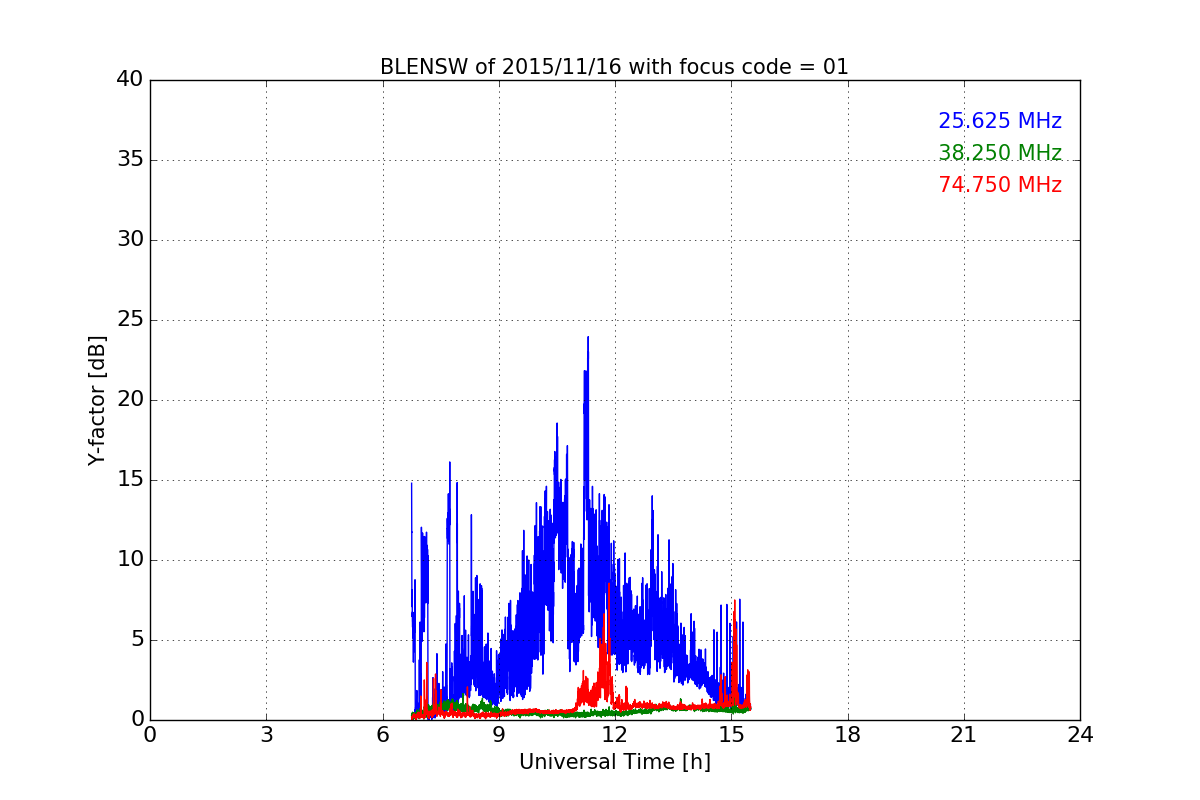Viewport: 1200px width, 800px height.
Task: Click the x-axis tick label '3'
Action: pos(266,734)
